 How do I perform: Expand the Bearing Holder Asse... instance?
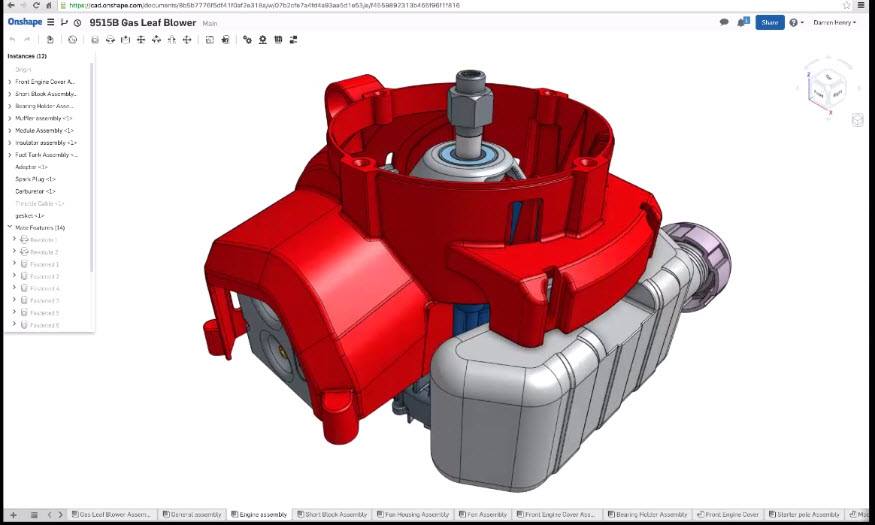point(9,106)
